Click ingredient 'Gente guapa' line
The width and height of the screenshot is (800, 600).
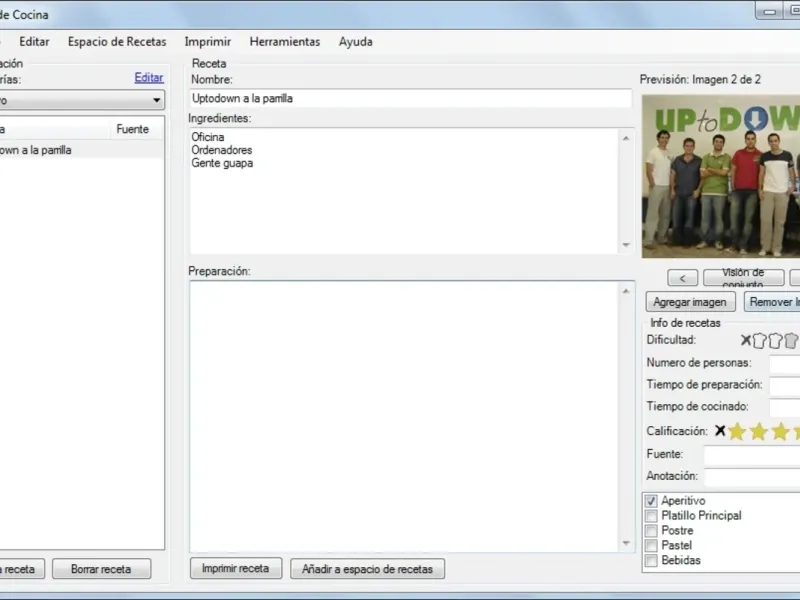222,163
